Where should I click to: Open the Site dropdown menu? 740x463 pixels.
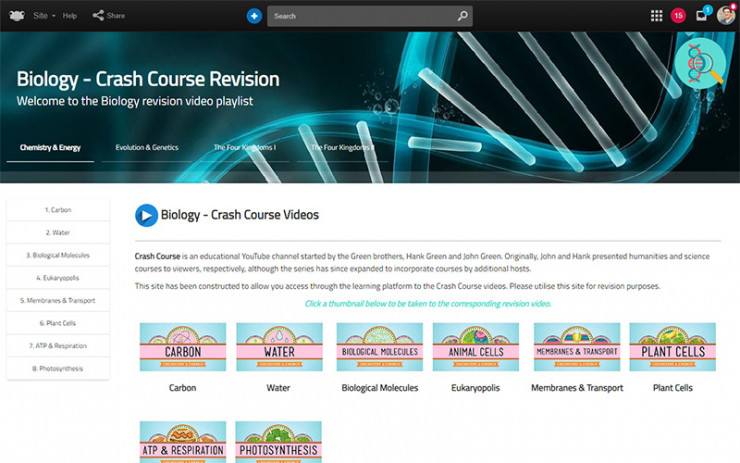[x=44, y=16]
